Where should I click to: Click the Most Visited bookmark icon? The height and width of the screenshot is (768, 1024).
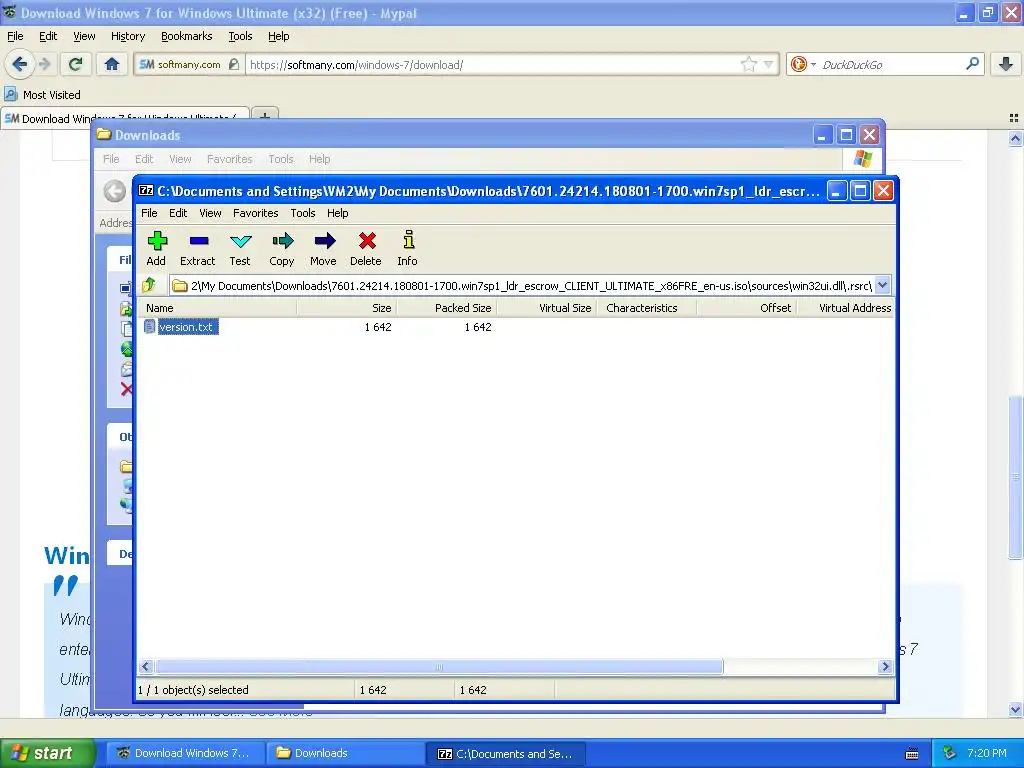(10, 94)
